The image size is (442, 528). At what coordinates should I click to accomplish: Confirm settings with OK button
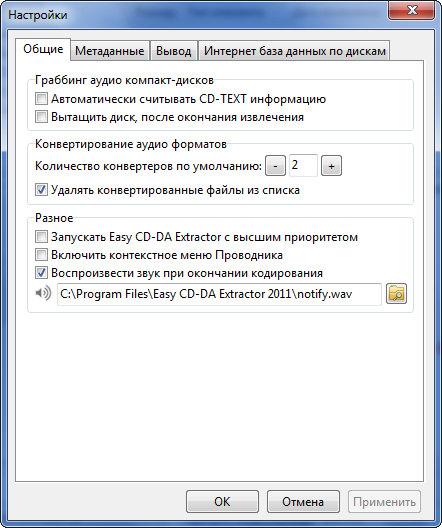222,501
